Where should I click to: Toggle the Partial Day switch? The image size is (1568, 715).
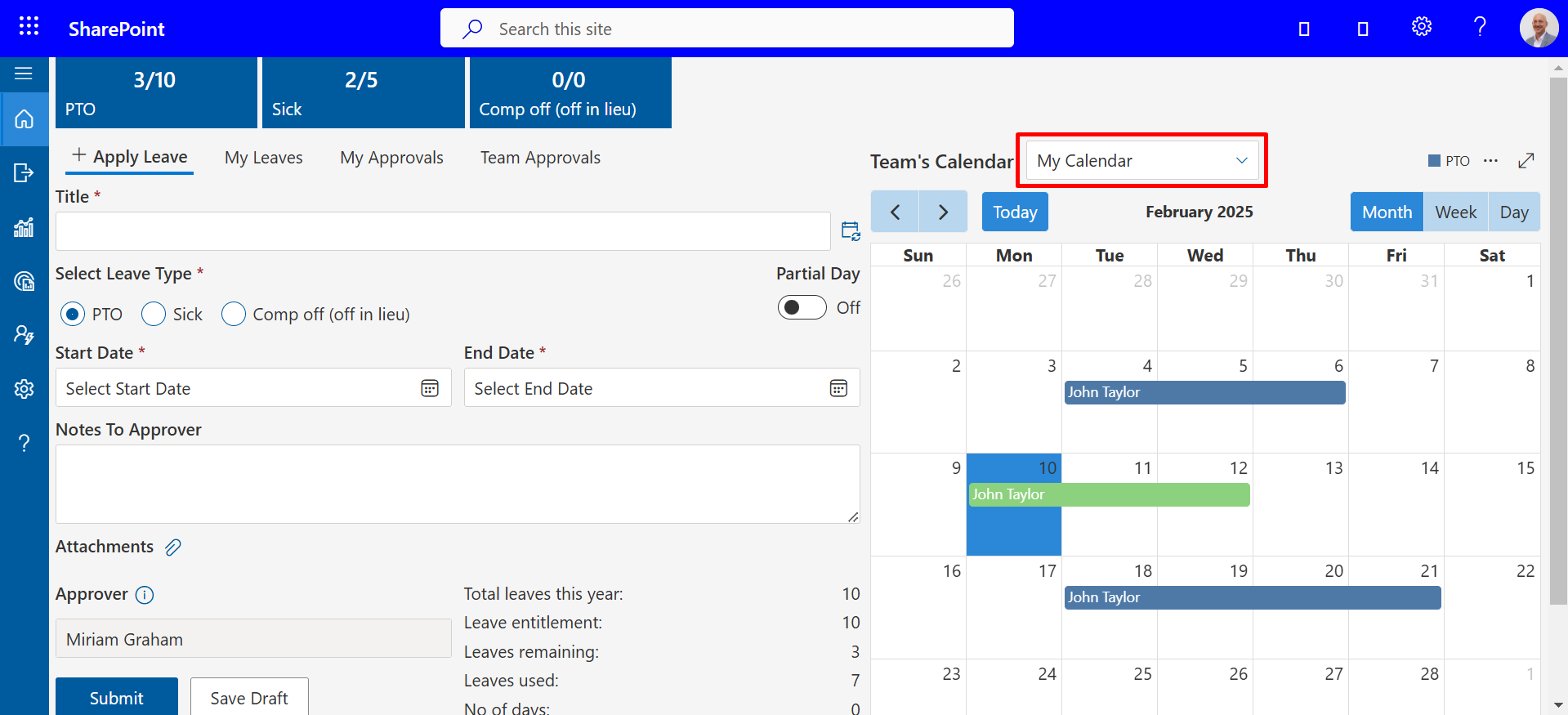pos(802,307)
